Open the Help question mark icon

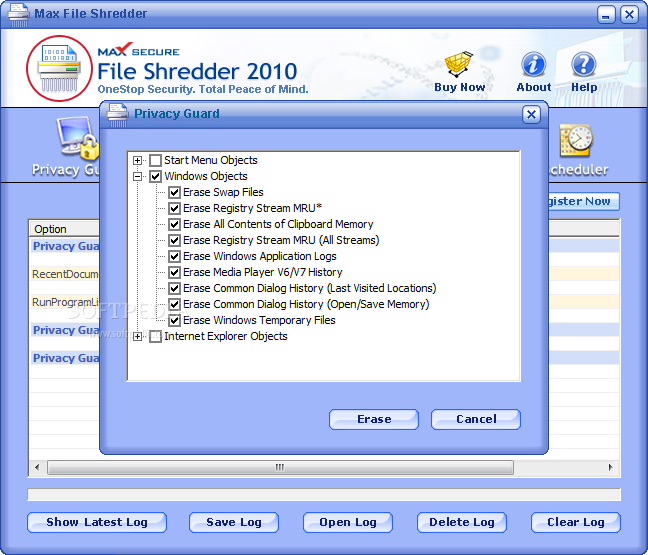pyautogui.click(x=584, y=64)
